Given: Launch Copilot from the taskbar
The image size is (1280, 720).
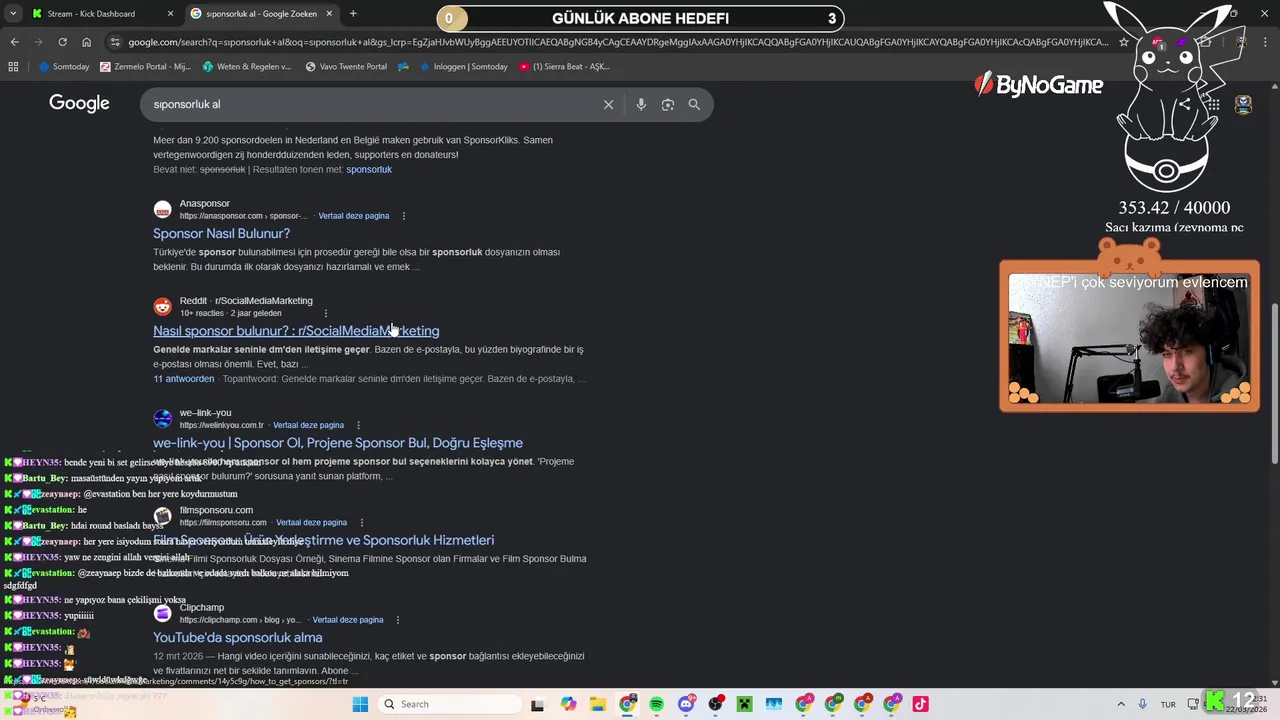Looking at the screenshot, I should 568,704.
